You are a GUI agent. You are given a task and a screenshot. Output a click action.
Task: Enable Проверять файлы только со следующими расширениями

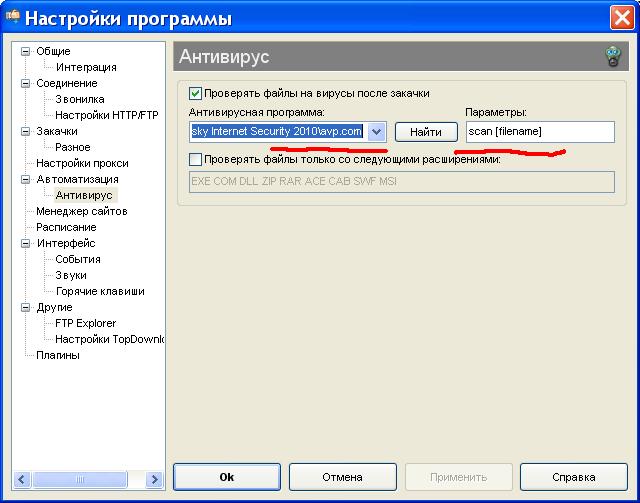point(195,159)
